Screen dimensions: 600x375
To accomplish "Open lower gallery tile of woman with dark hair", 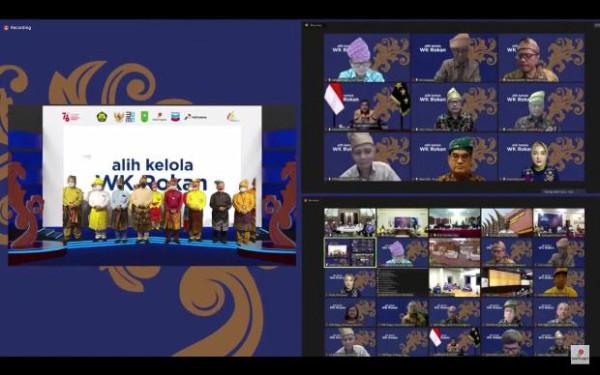I will [350, 312].
